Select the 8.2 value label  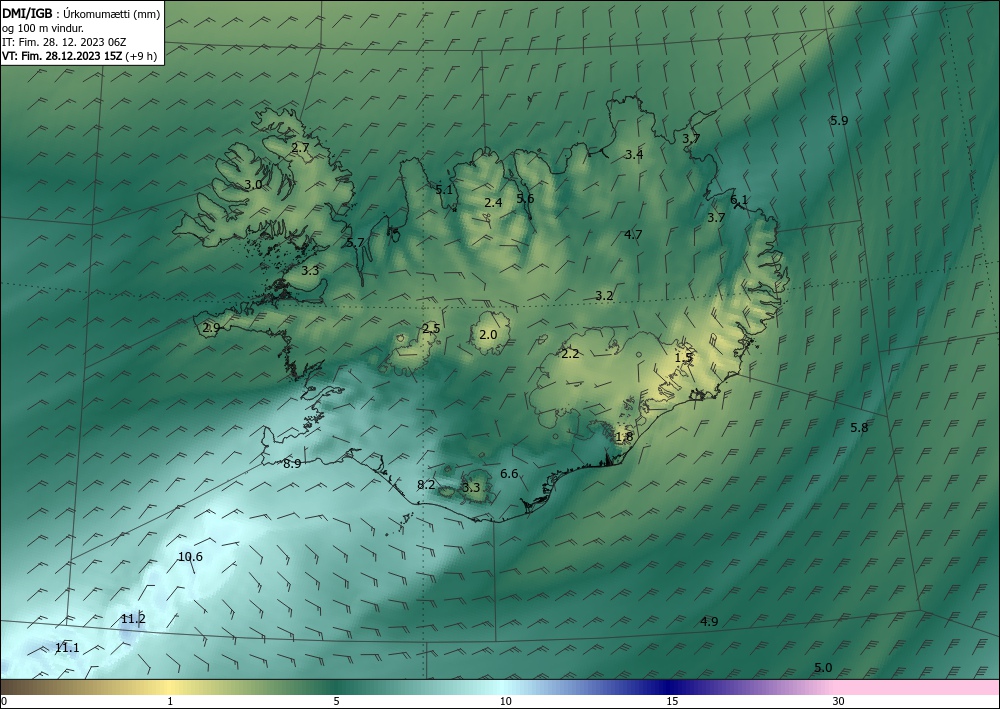(426, 485)
